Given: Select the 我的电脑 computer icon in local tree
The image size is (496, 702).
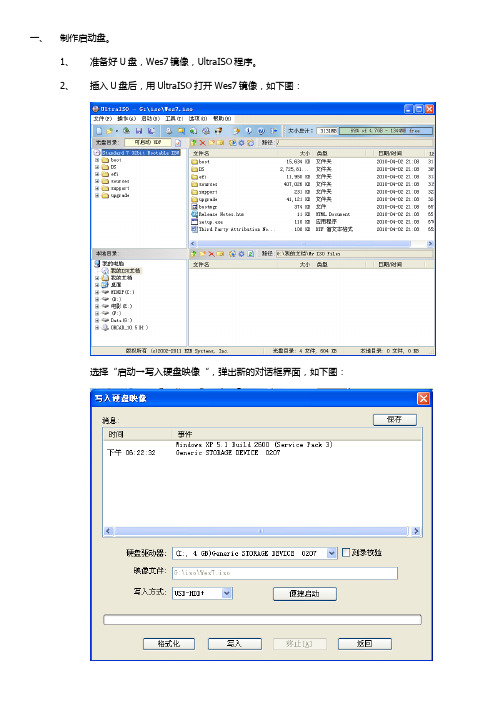Looking at the screenshot, I should 97,263.
